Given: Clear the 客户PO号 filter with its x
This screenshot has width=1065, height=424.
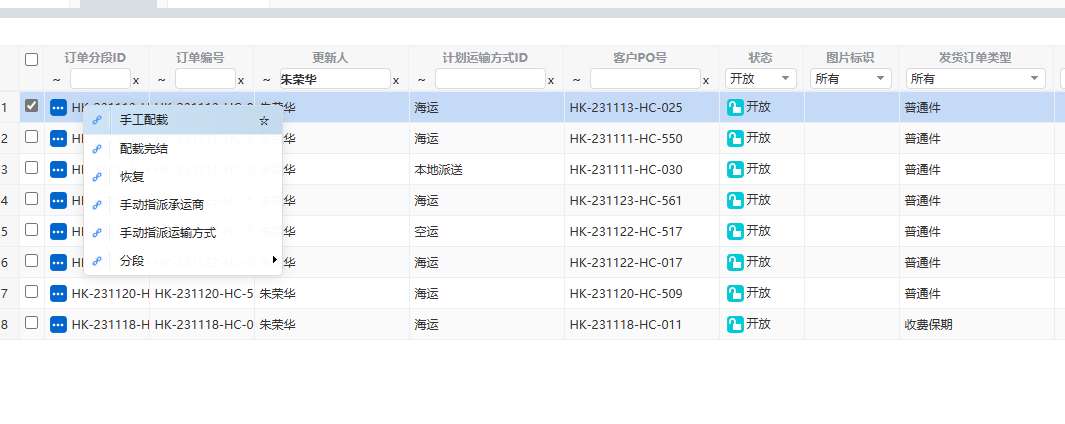Looking at the screenshot, I should [706, 80].
